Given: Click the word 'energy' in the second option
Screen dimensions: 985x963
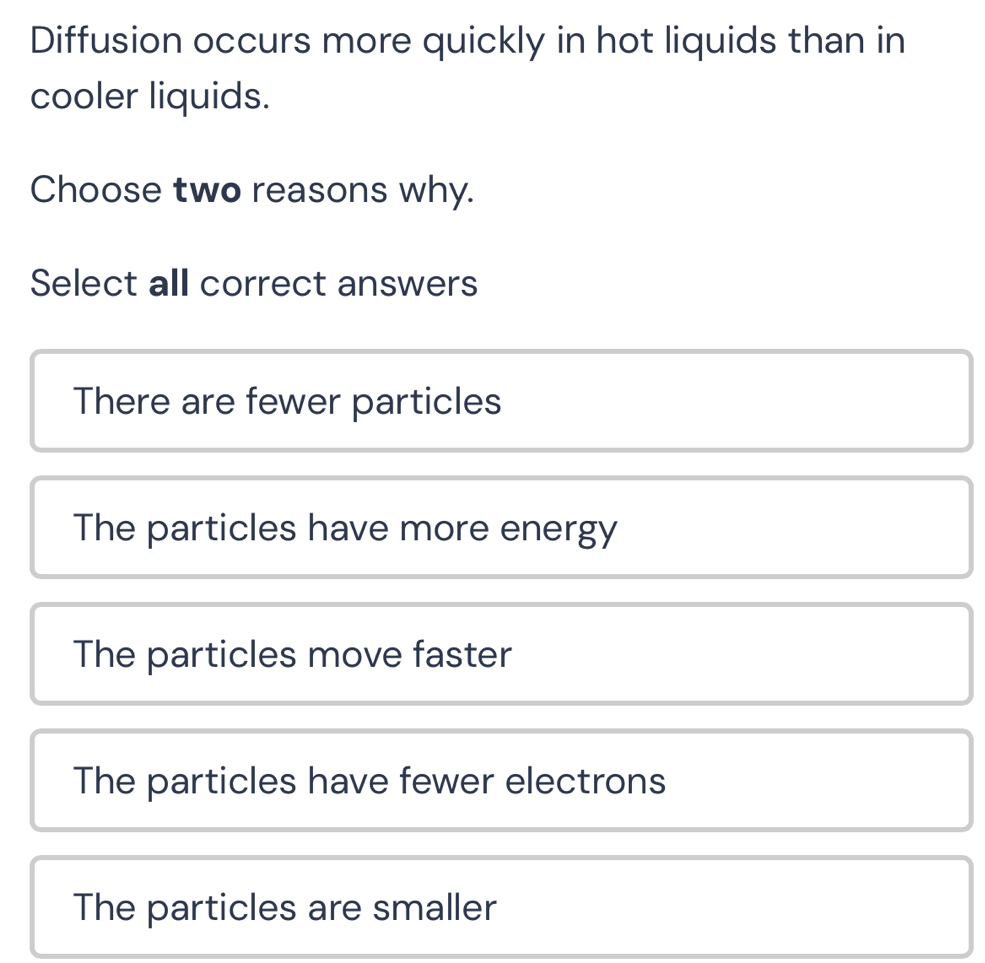Looking at the screenshot, I should pyautogui.click(x=559, y=529).
